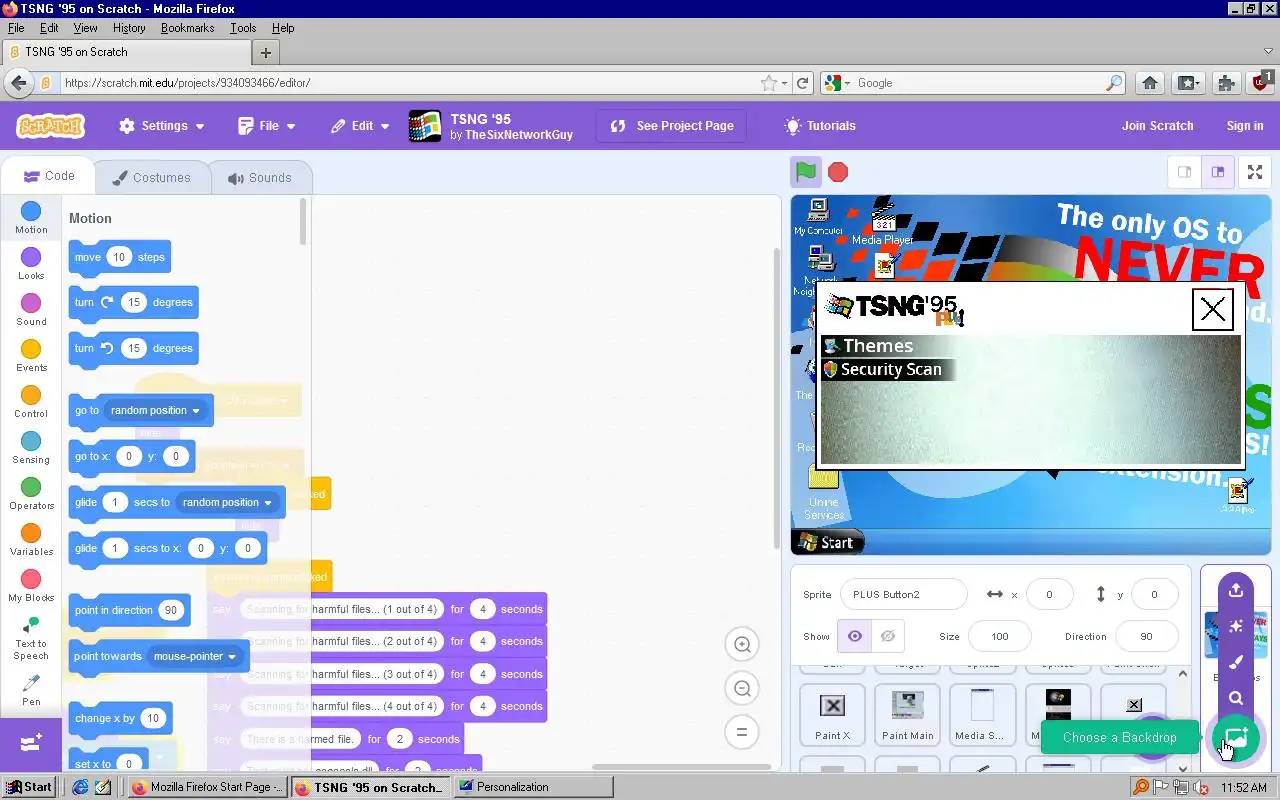The image size is (1280, 800).
Task: Open the Tutorials link
Action: [x=820, y=126]
